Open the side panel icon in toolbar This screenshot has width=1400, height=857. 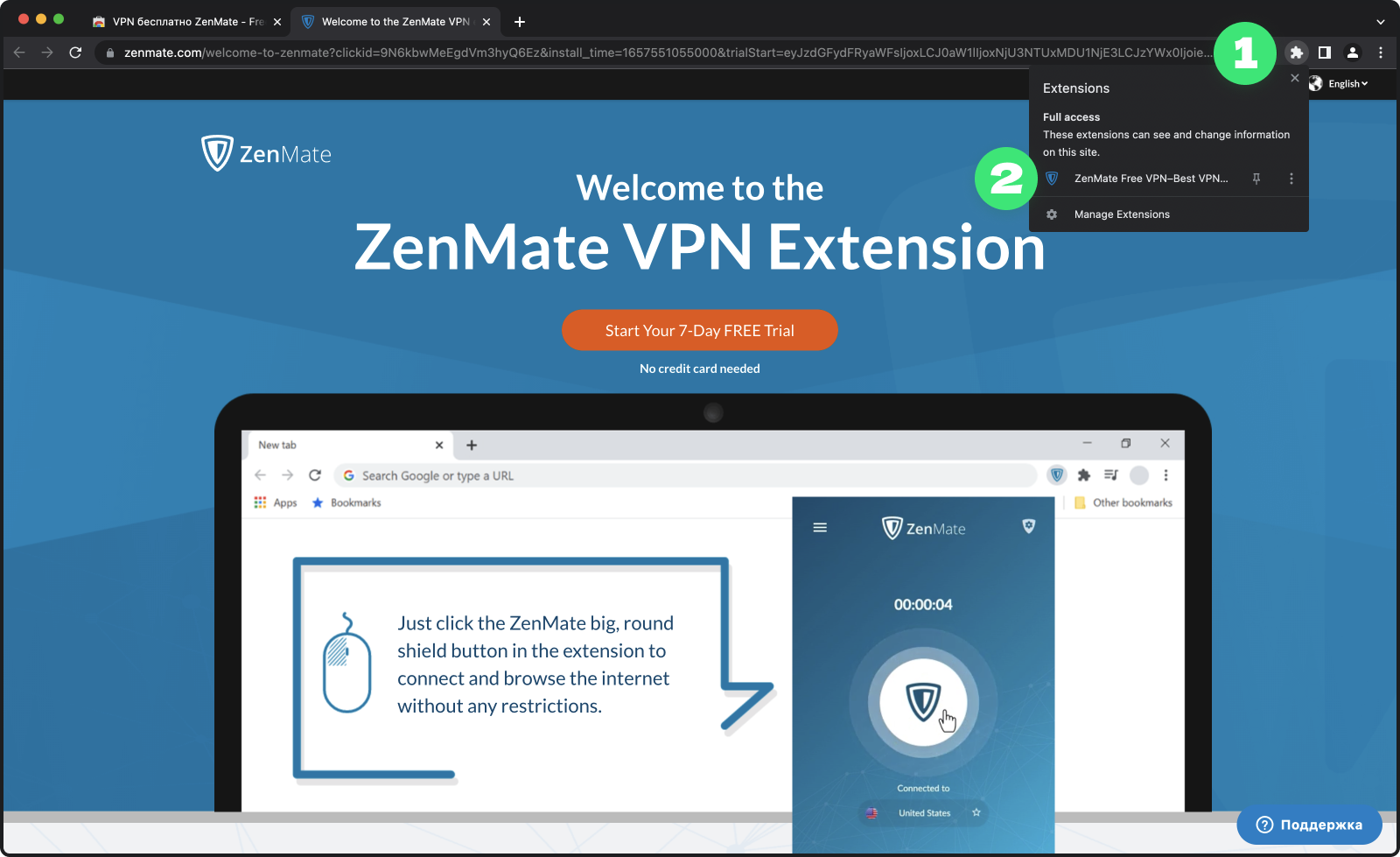[x=1325, y=53]
